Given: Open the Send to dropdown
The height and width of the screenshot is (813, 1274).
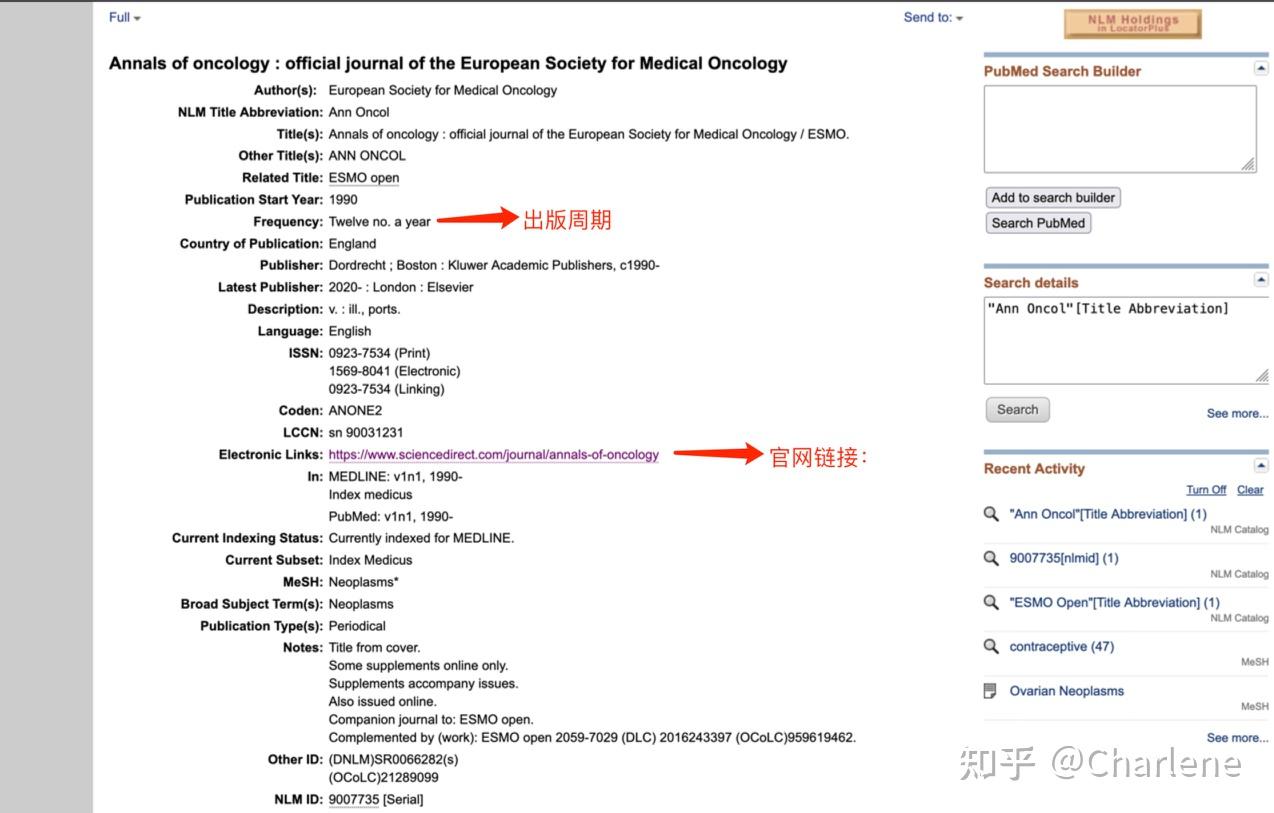Looking at the screenshot, I should pyautogui.click(x=932, y=17).
